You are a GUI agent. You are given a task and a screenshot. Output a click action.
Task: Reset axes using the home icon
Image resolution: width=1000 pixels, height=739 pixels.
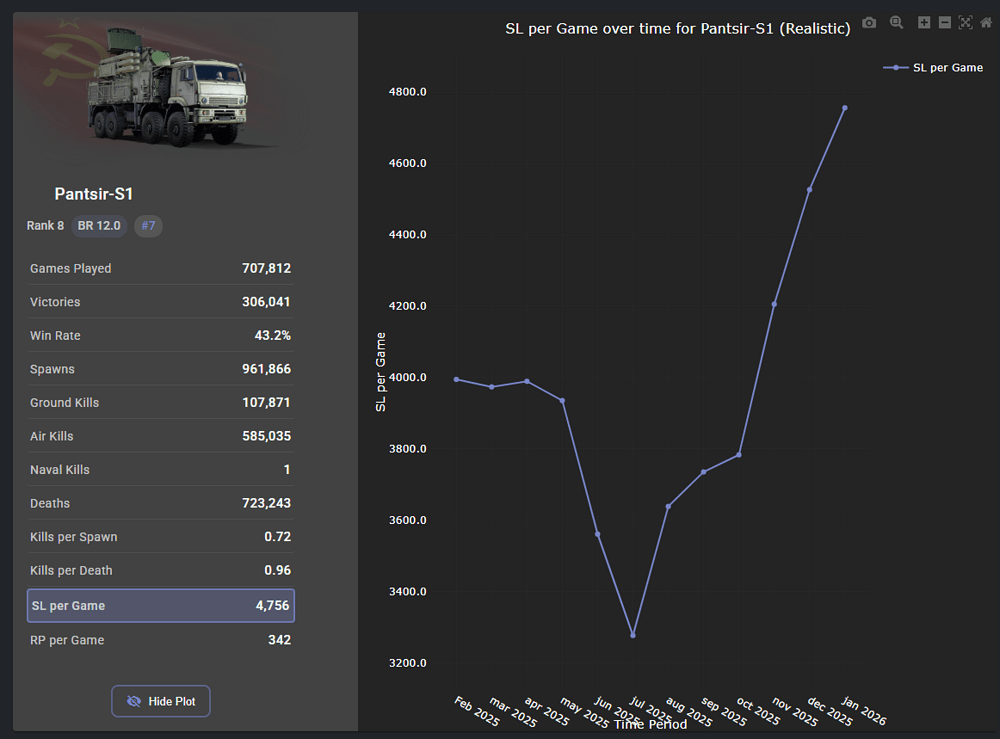[986, 23]
